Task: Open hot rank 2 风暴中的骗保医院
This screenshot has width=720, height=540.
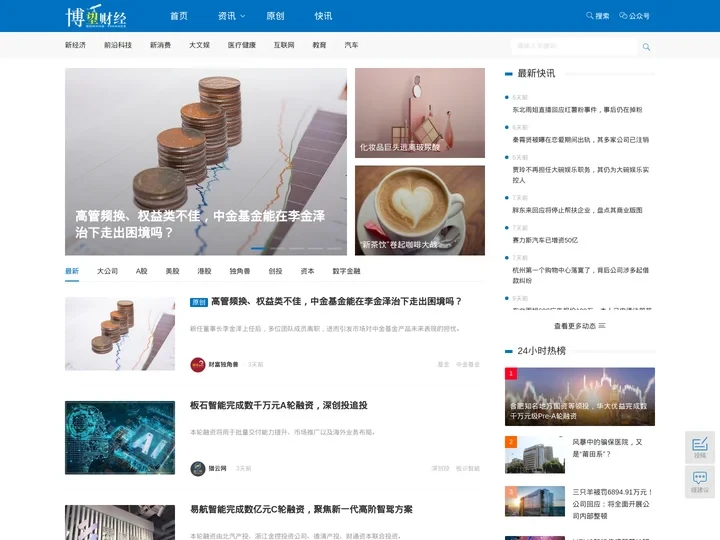Action: (x=607, y=448)
